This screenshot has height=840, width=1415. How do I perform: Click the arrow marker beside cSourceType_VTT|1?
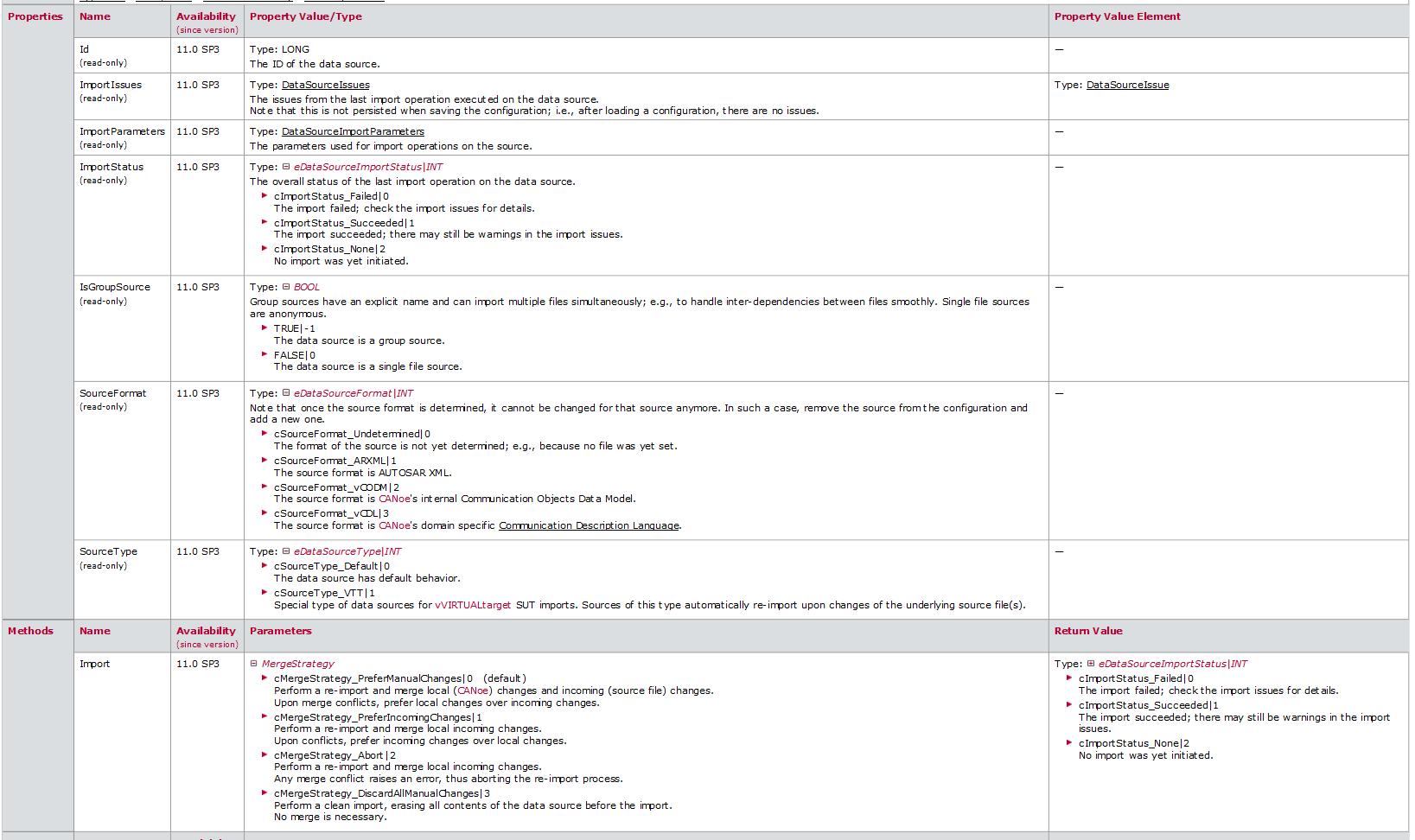coord(265,592)
